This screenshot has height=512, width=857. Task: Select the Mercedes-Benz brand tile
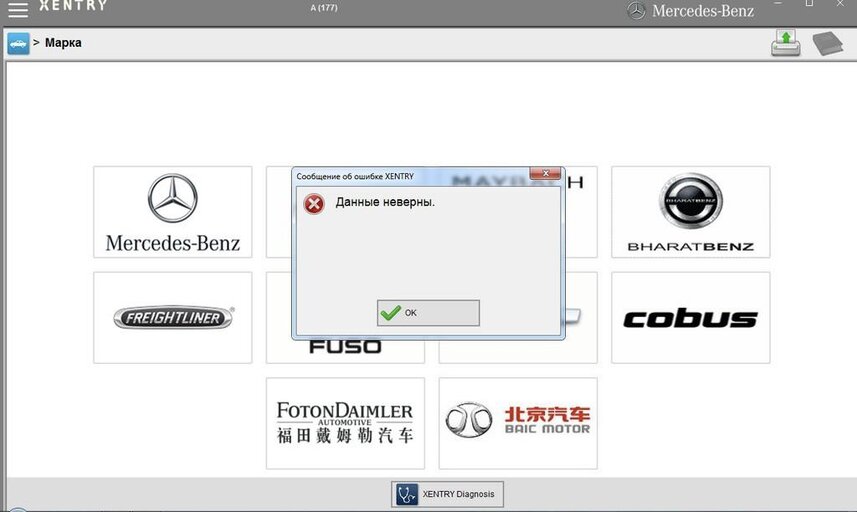tap(173, 212)
